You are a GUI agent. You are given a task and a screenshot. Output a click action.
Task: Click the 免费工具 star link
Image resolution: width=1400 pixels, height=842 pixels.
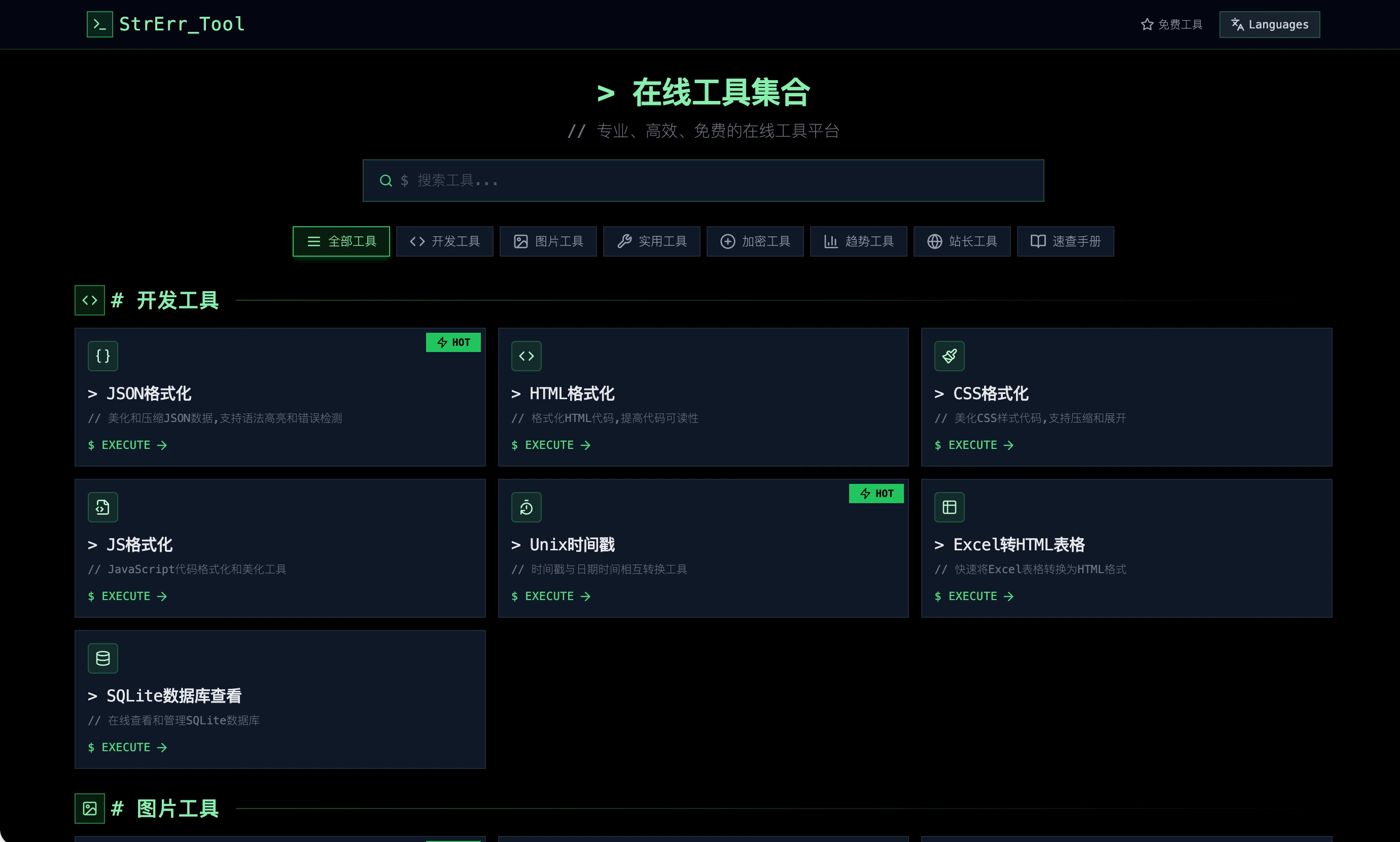pyautogui.click(x=1171, y=24)
